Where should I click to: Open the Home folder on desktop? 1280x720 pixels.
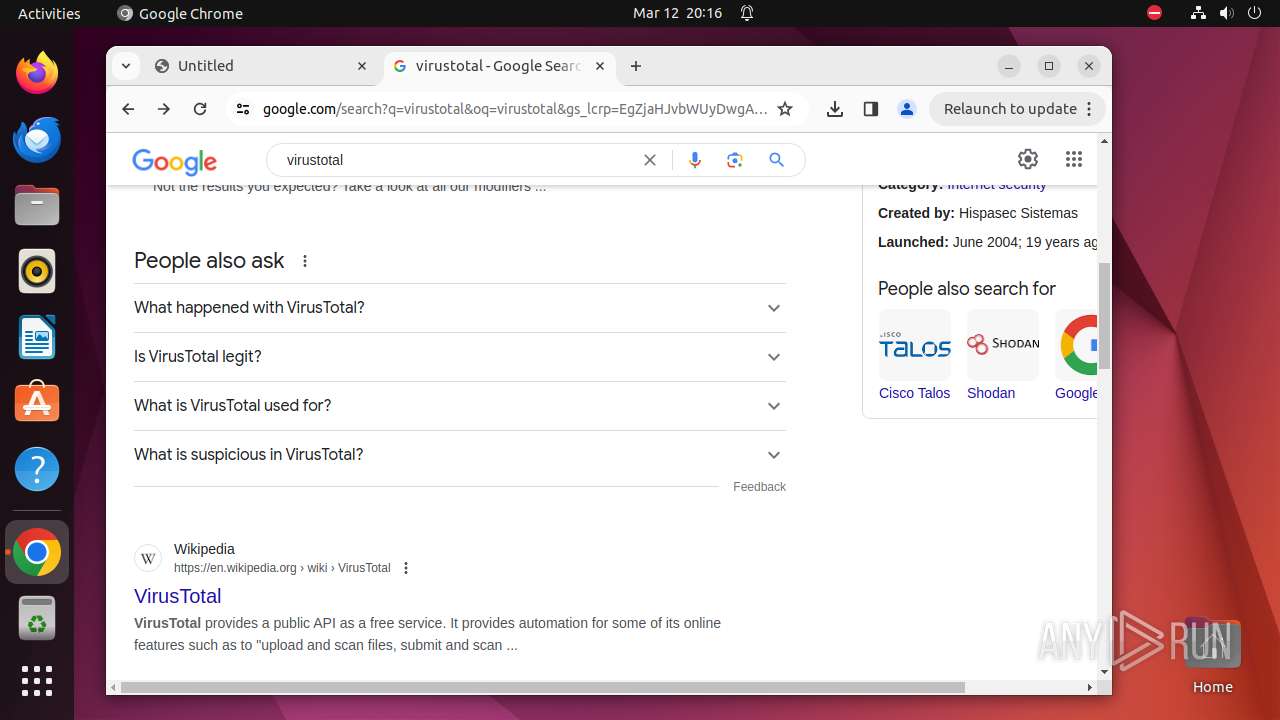[1212, 655]
